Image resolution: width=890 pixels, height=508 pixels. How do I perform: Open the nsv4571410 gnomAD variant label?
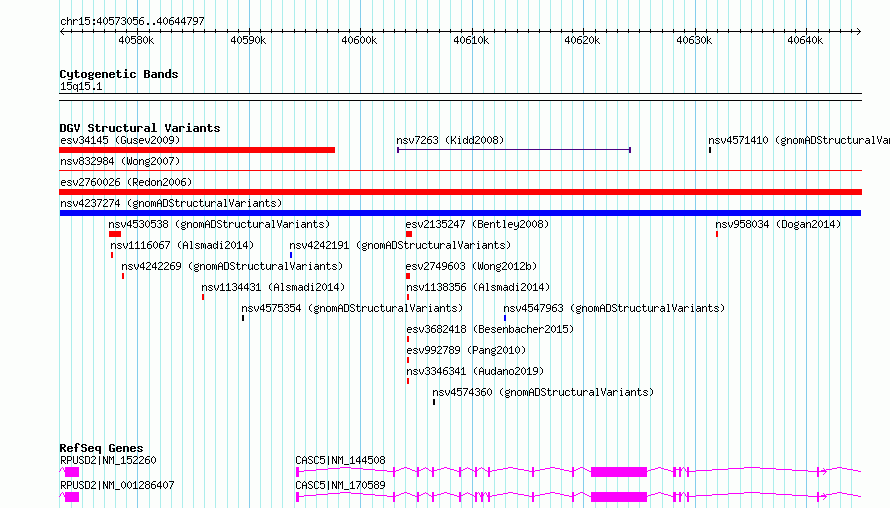click(799, 140)
